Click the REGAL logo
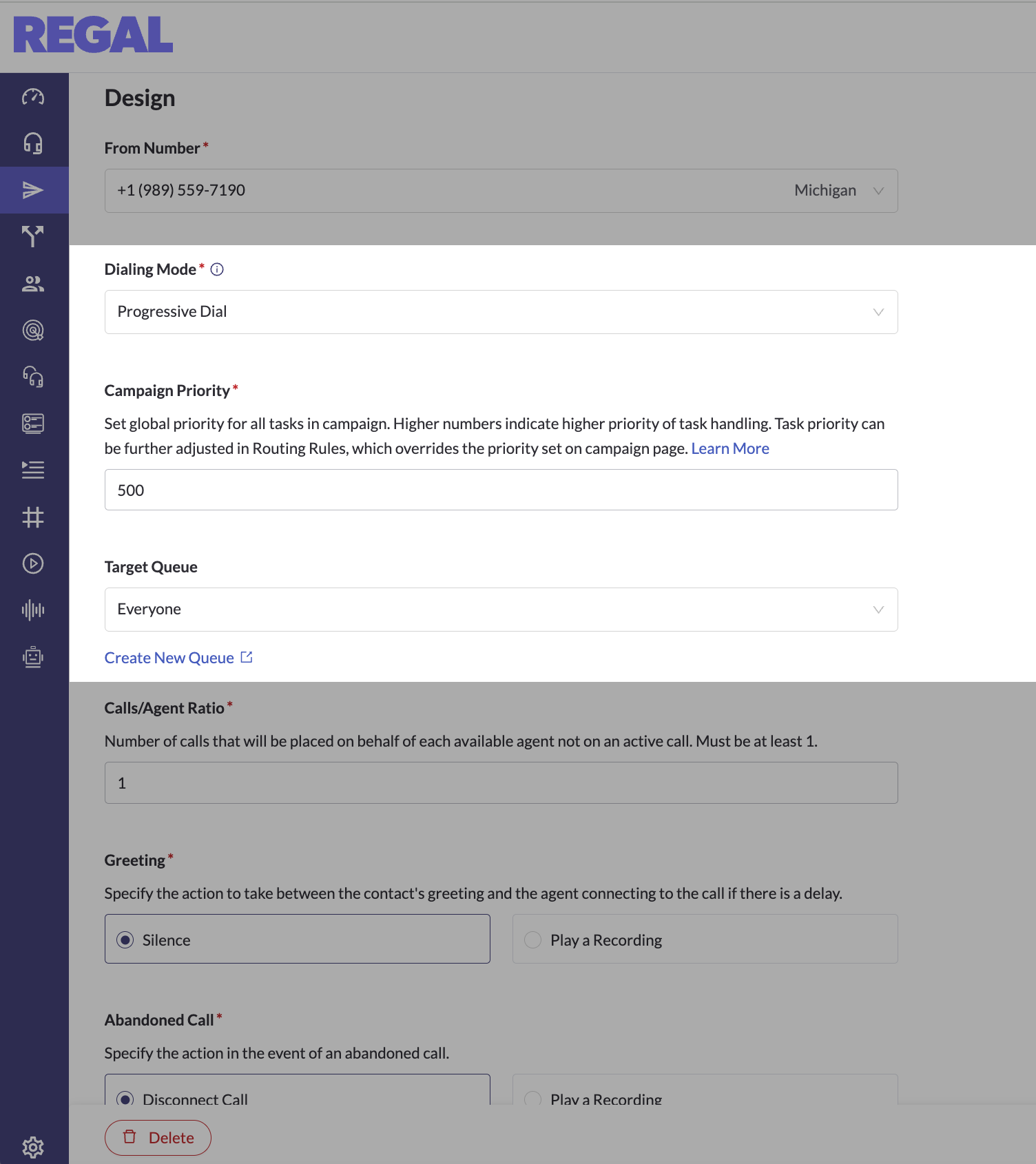 click(93, 35)
